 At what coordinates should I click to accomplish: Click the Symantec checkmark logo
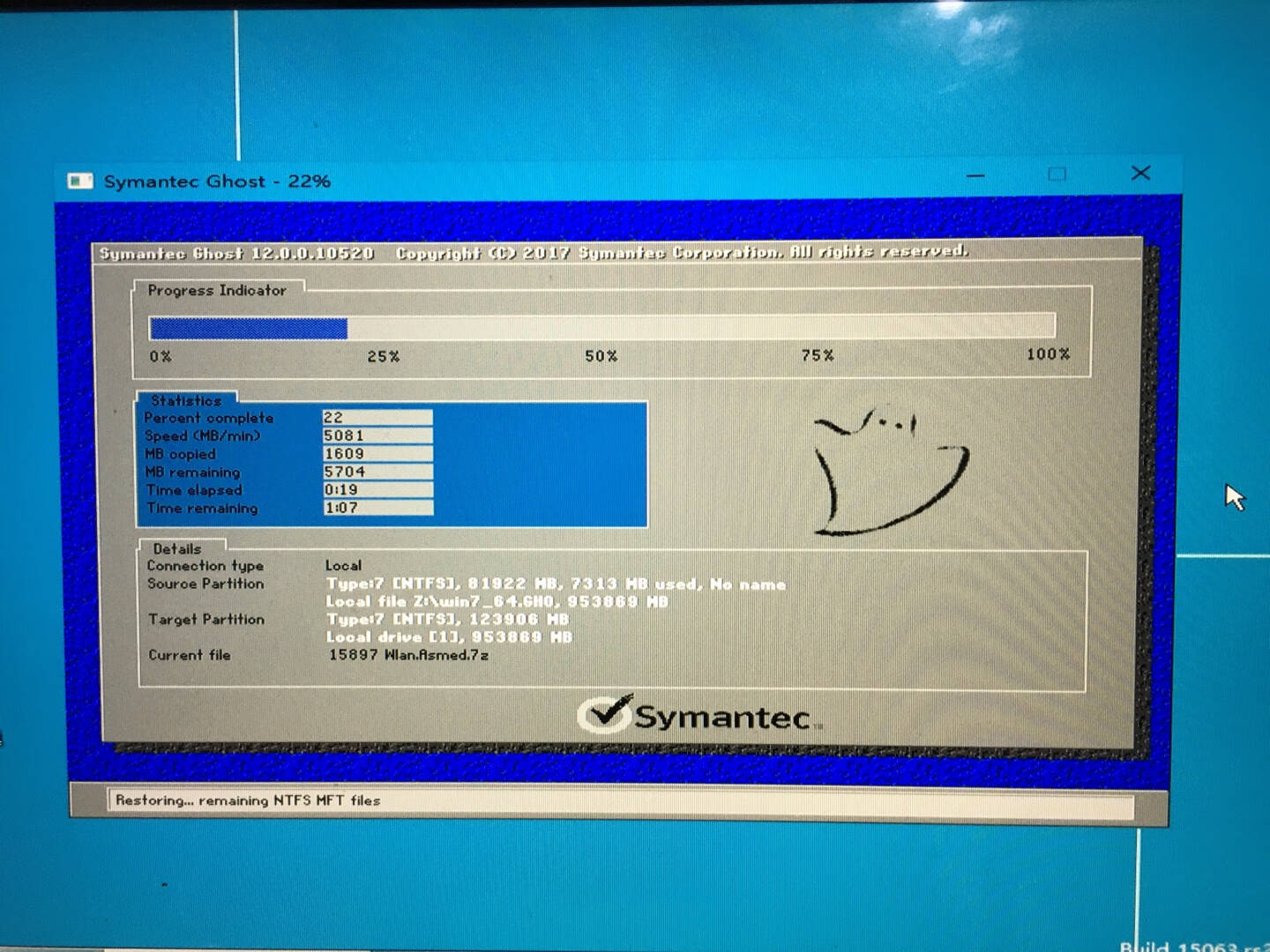coord(699,714)
